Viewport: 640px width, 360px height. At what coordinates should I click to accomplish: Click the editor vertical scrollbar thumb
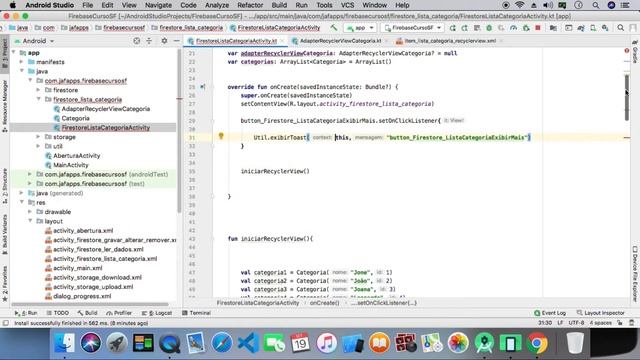point(627,98)
